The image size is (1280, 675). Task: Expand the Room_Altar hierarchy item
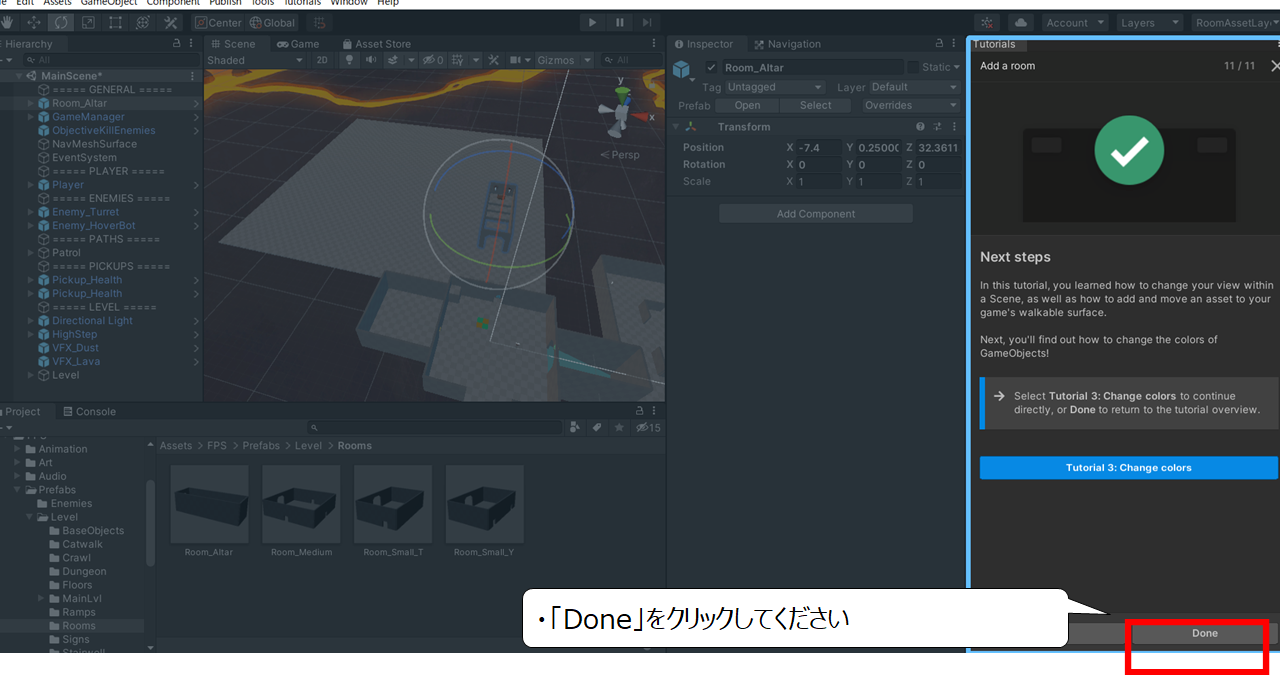point(30,103)
